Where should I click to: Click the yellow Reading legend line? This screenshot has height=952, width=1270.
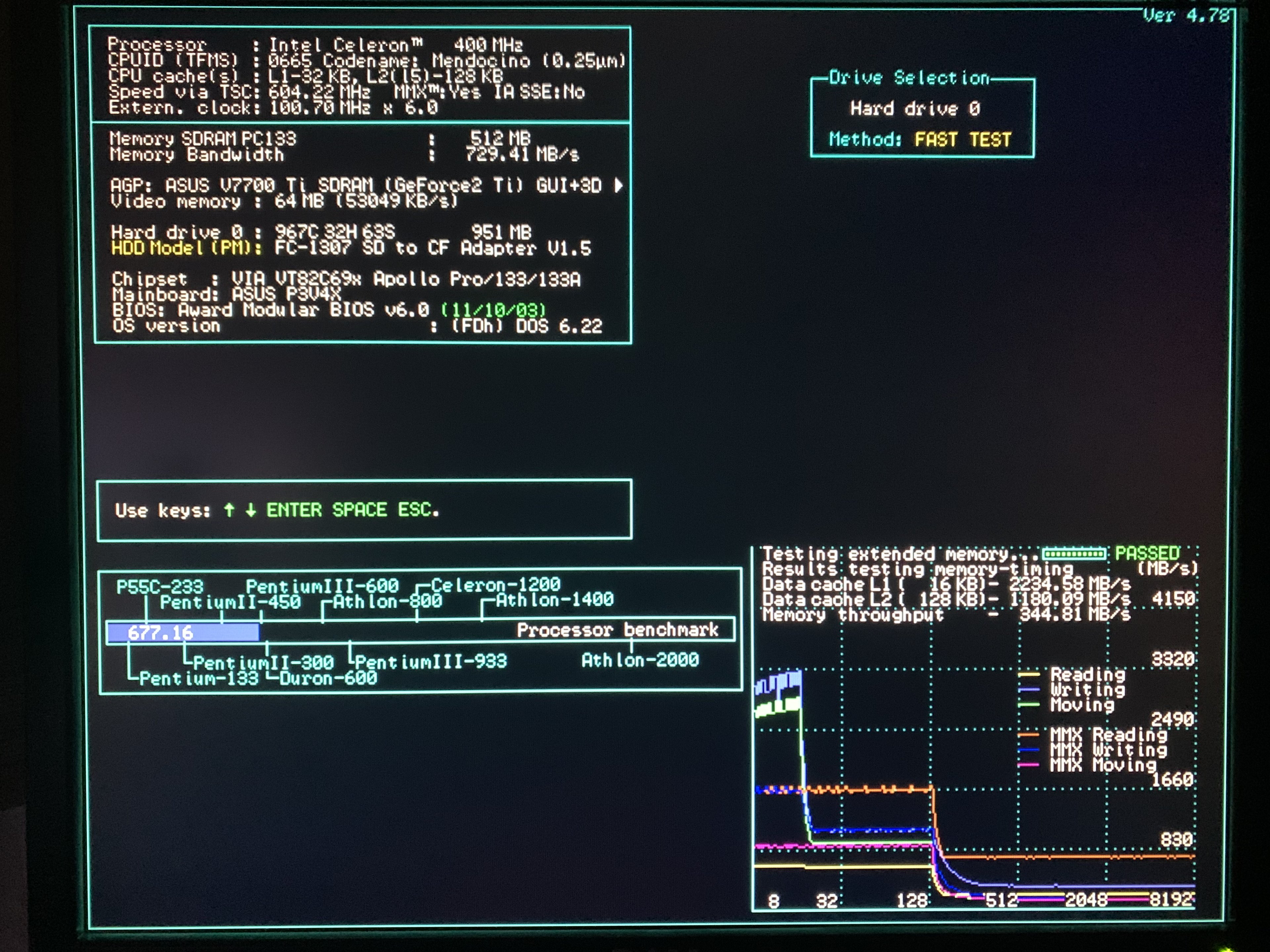coord(1029,675)
